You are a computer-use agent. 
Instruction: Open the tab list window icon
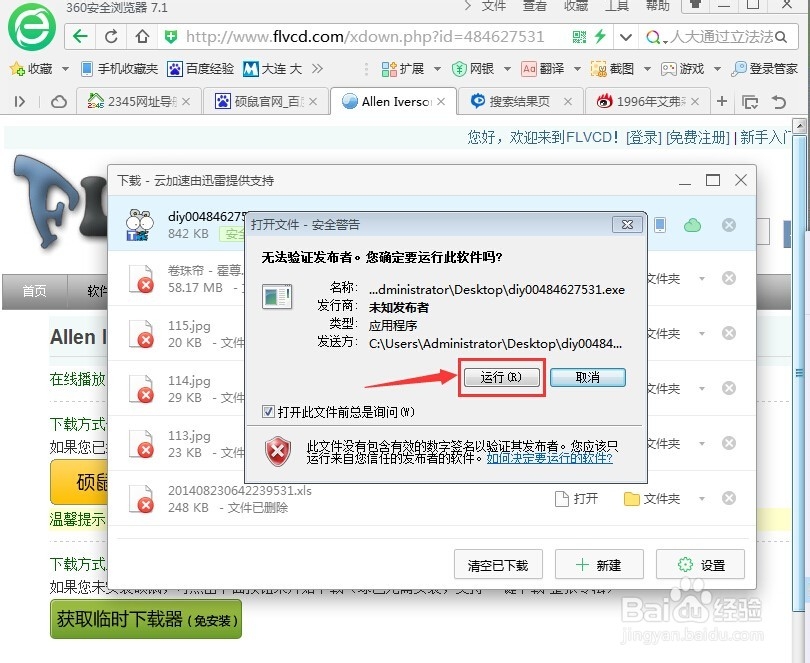[x=750, y=102]
